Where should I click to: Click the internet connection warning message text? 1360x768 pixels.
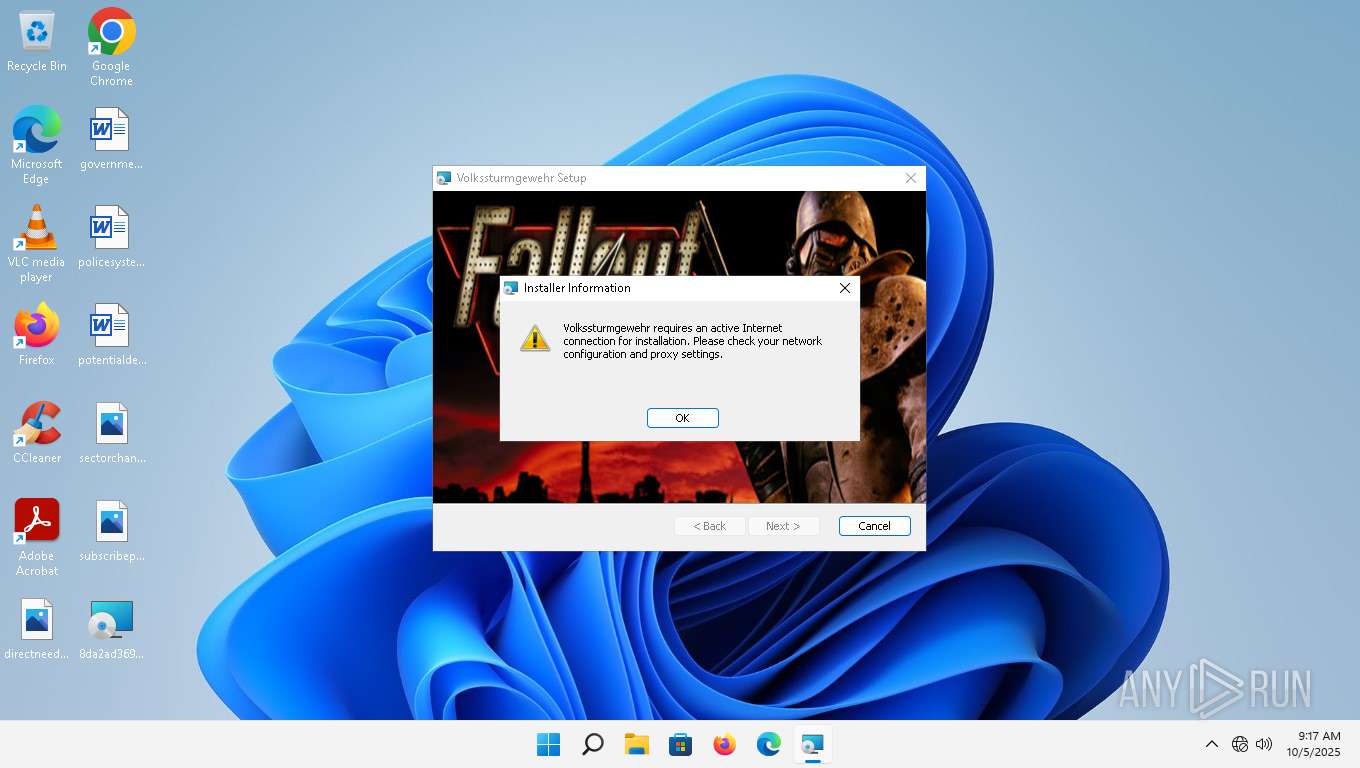tap(692, 341)
